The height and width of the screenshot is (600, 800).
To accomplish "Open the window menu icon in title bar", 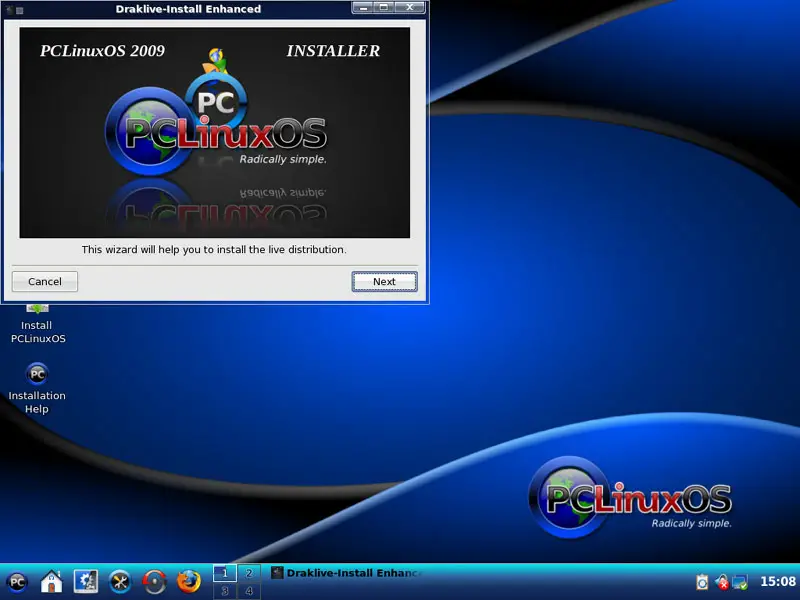I will [9, 10].
